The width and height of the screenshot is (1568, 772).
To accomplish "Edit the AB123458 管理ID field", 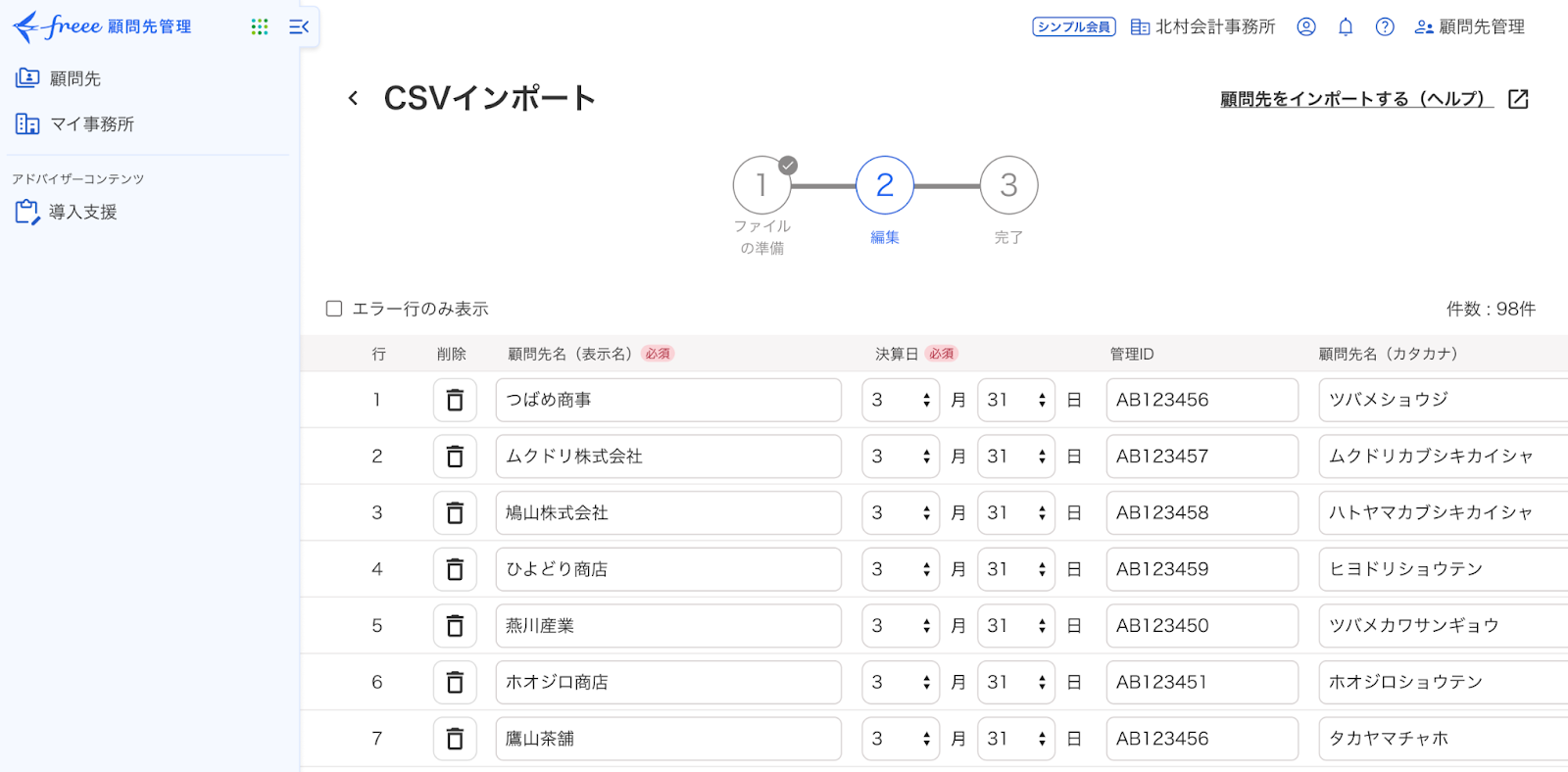I will coord(1202,512).
